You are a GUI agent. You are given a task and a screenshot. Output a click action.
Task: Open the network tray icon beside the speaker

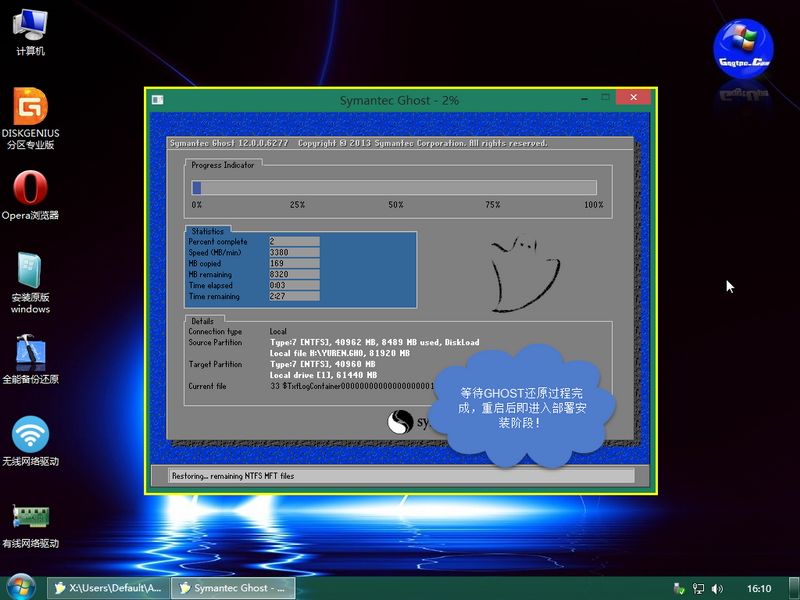[x=697, y=589]
